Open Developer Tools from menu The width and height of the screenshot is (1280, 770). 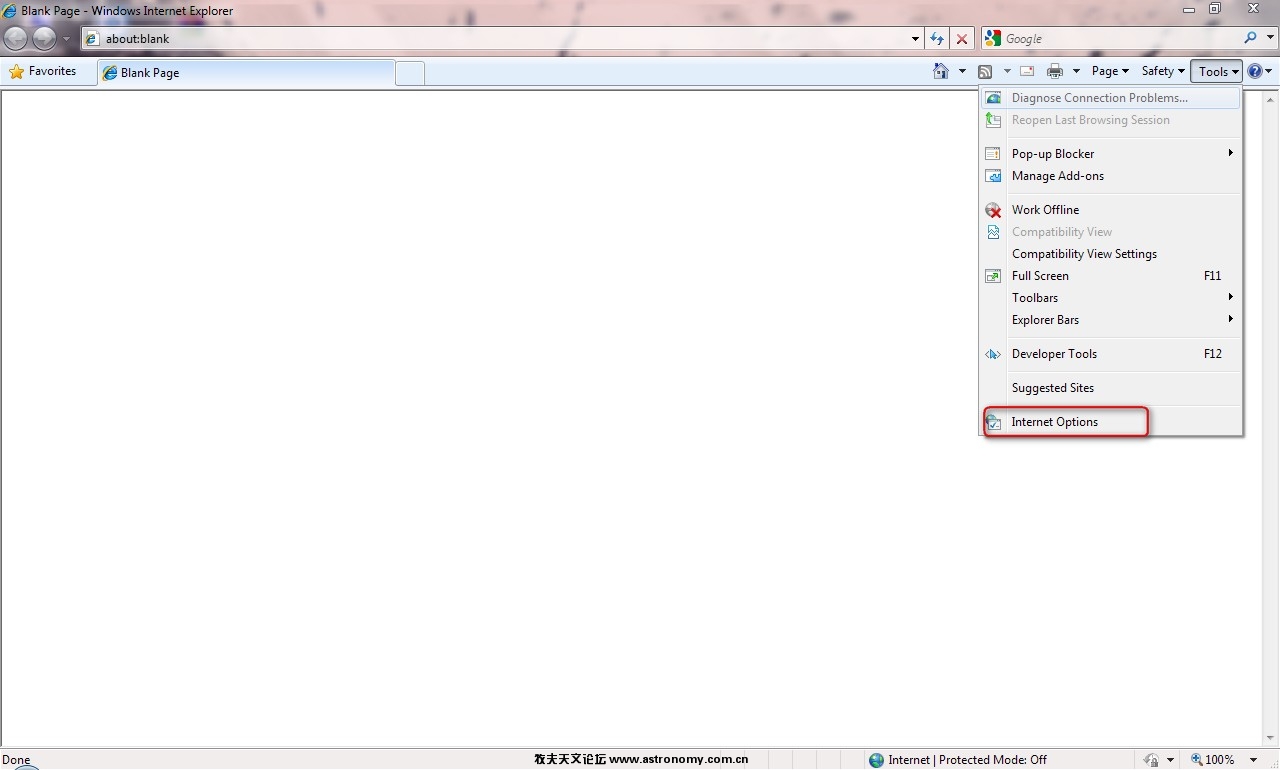[1111, 354]
